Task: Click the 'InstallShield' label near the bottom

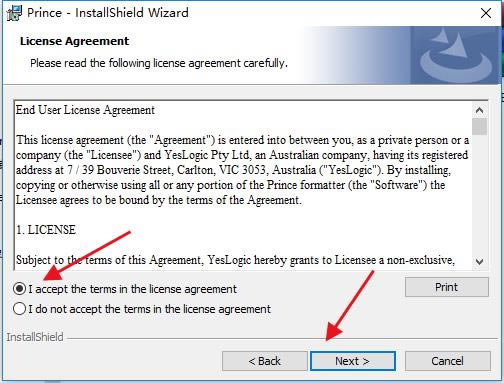Action: [35, 337]
